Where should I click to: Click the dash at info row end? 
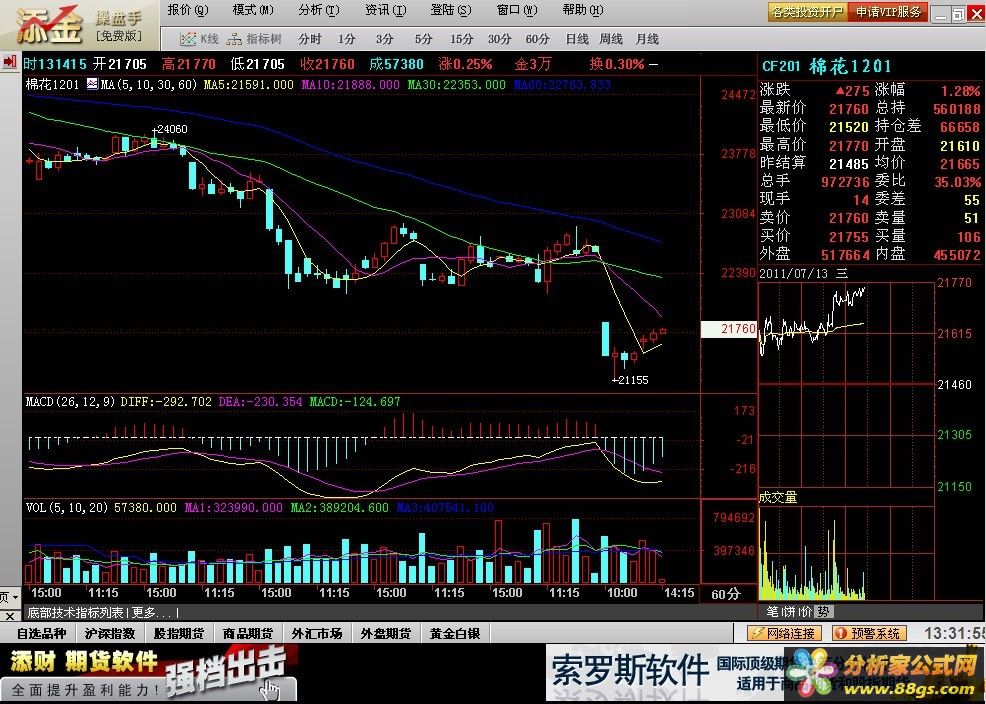coord(653,64)
